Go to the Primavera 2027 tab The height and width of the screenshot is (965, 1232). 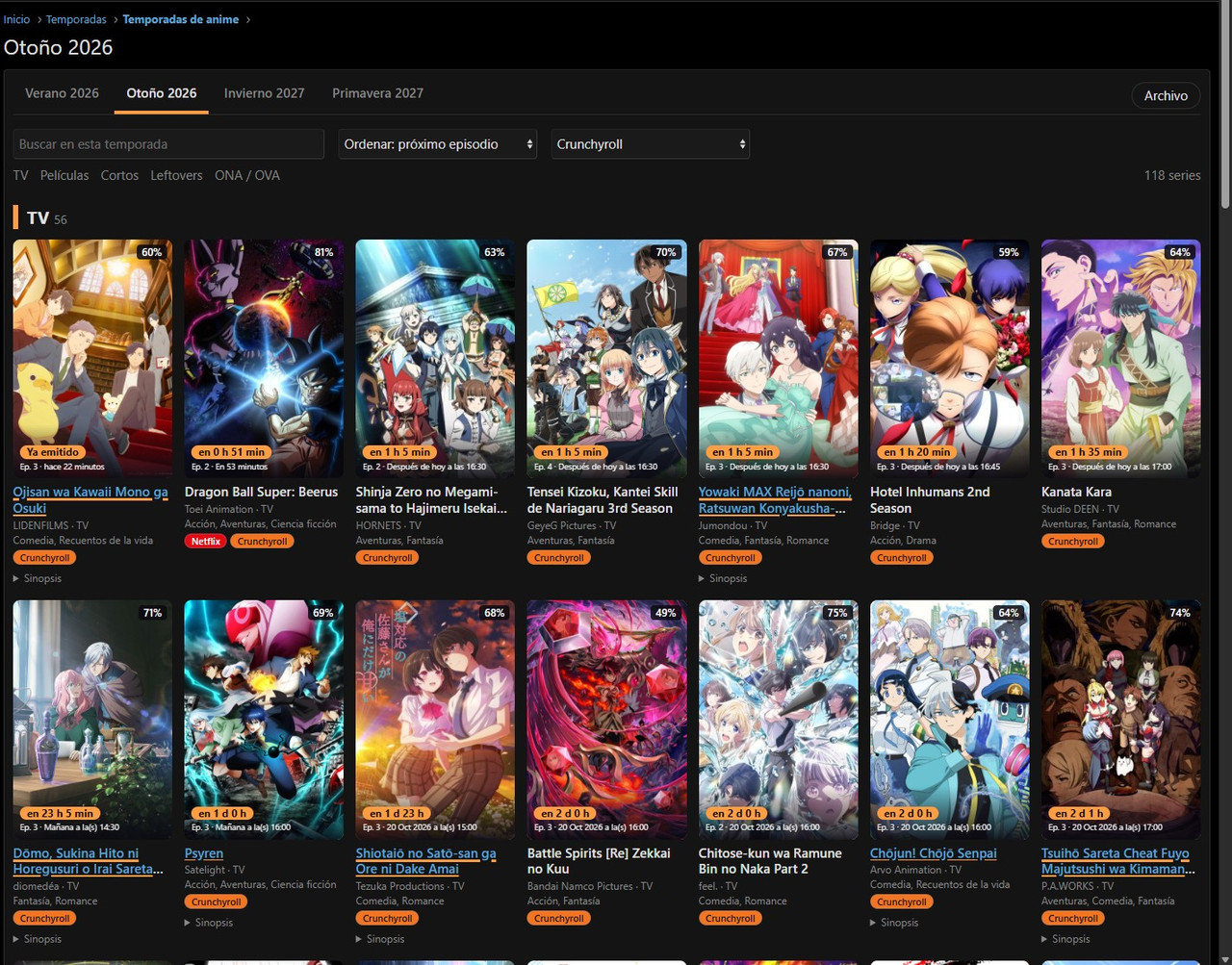(377, 93)
